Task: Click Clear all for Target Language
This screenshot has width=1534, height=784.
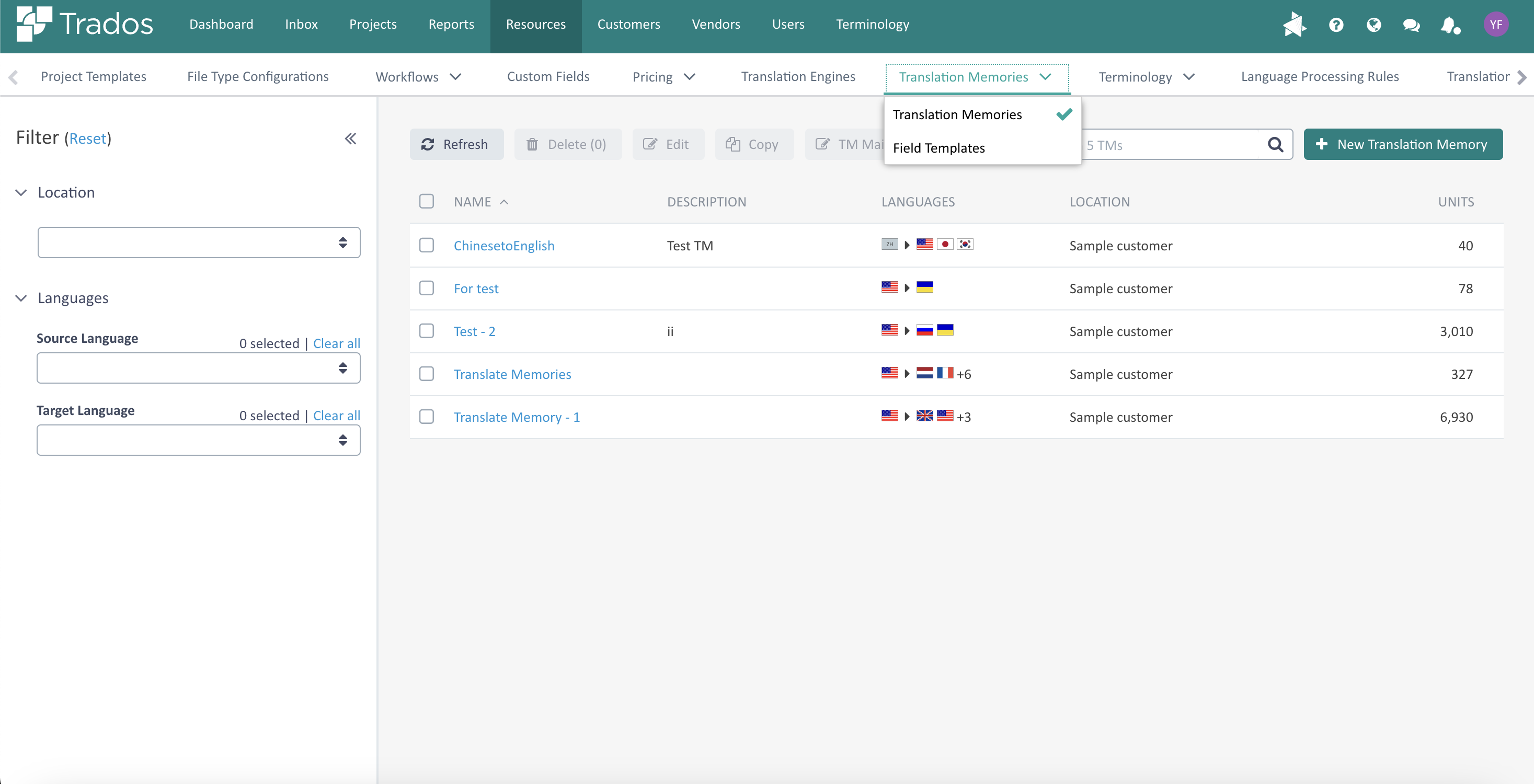Action: point(337,416)
